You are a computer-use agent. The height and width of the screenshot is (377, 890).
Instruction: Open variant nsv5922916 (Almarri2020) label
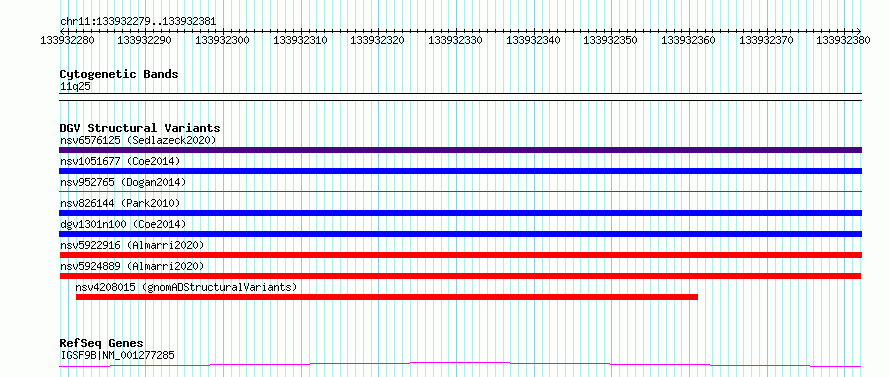coord(132,245)
